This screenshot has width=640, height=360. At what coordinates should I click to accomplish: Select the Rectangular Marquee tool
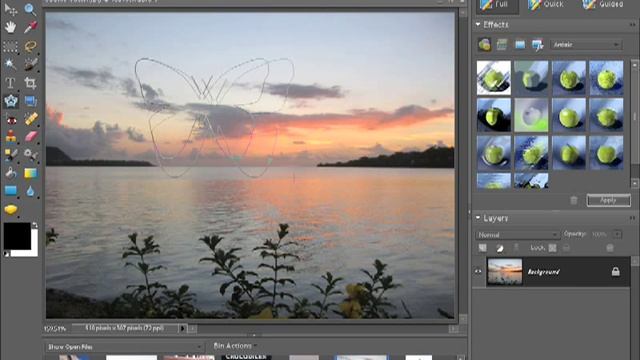(x=10, y=46)
